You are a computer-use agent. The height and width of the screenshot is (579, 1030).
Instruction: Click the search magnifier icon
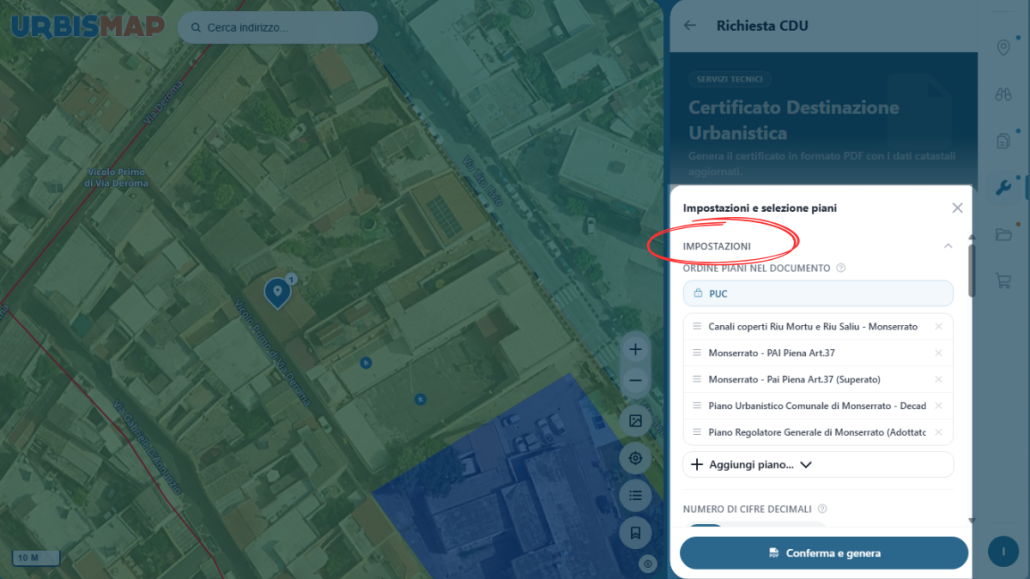[196, 28]
